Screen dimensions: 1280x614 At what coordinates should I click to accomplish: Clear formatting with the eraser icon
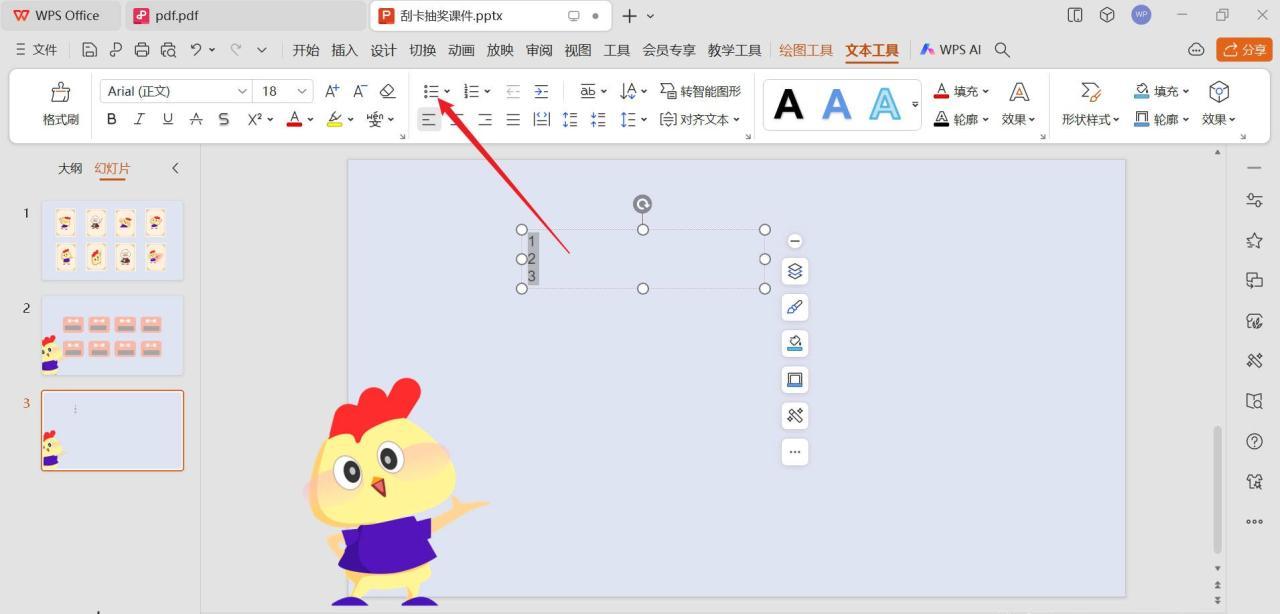pos(388,91)
